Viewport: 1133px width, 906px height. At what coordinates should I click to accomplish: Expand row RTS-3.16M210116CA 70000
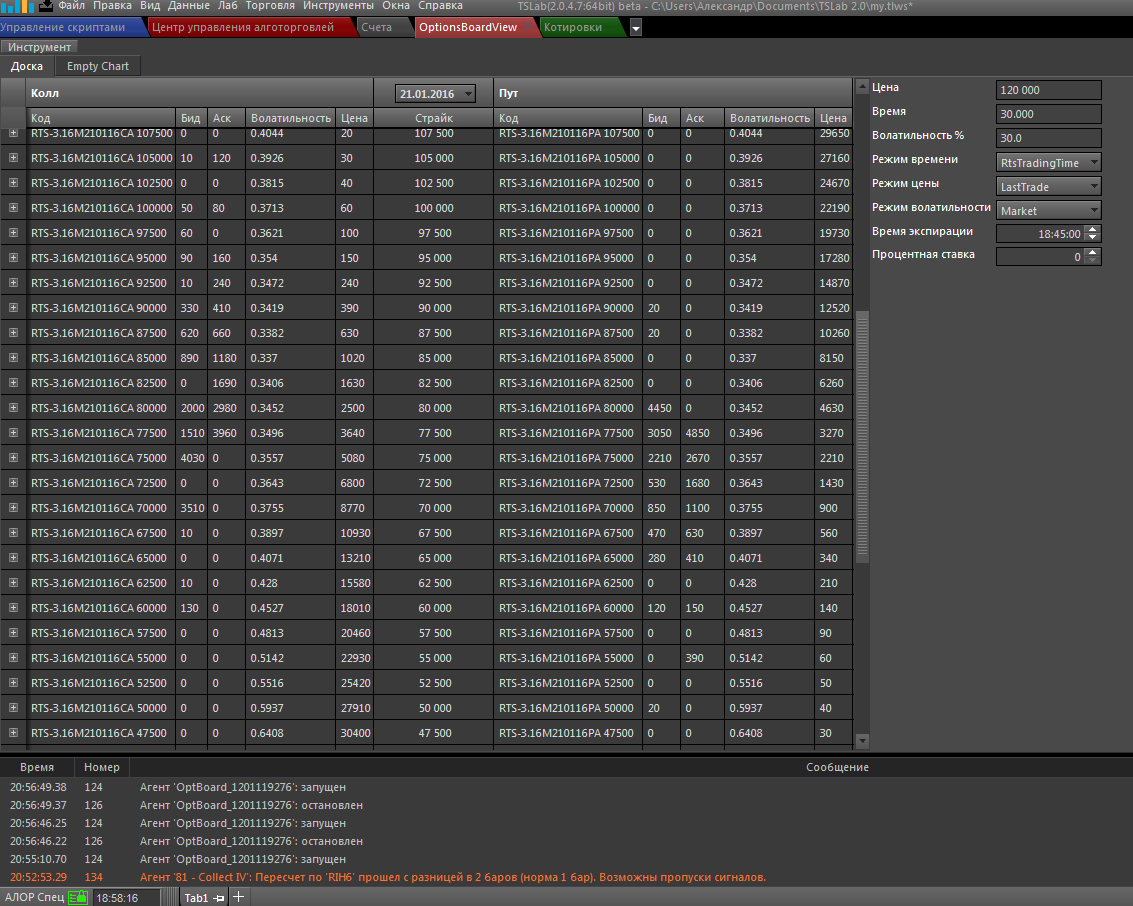13,507
